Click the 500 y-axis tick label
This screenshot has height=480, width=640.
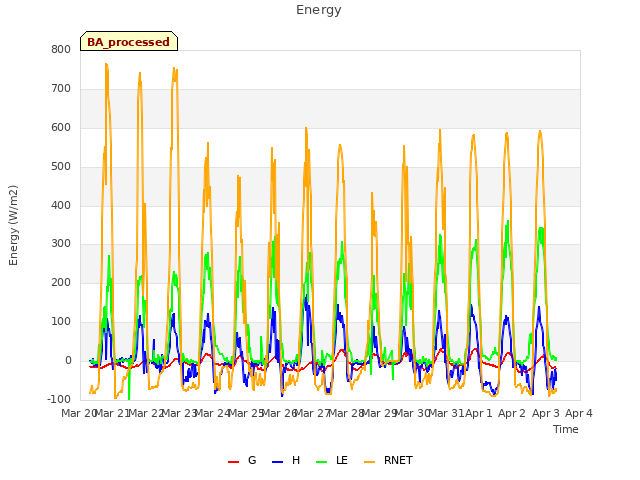61,167
